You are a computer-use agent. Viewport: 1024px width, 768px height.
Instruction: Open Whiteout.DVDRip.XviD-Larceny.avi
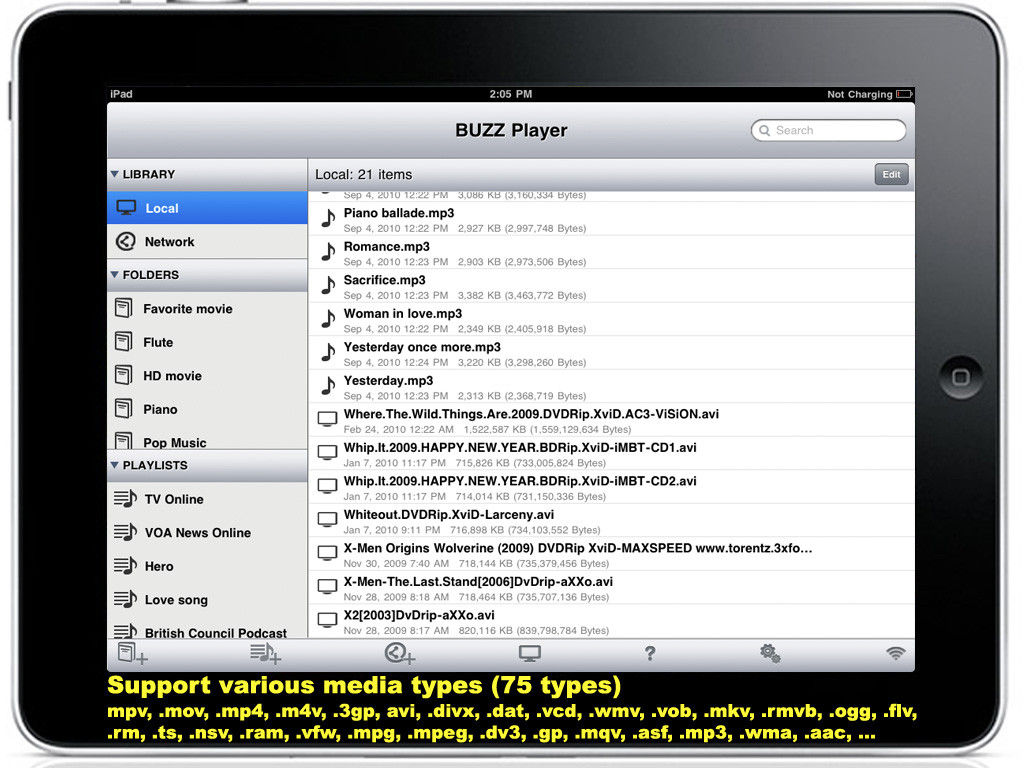click(x=611, y=520)
